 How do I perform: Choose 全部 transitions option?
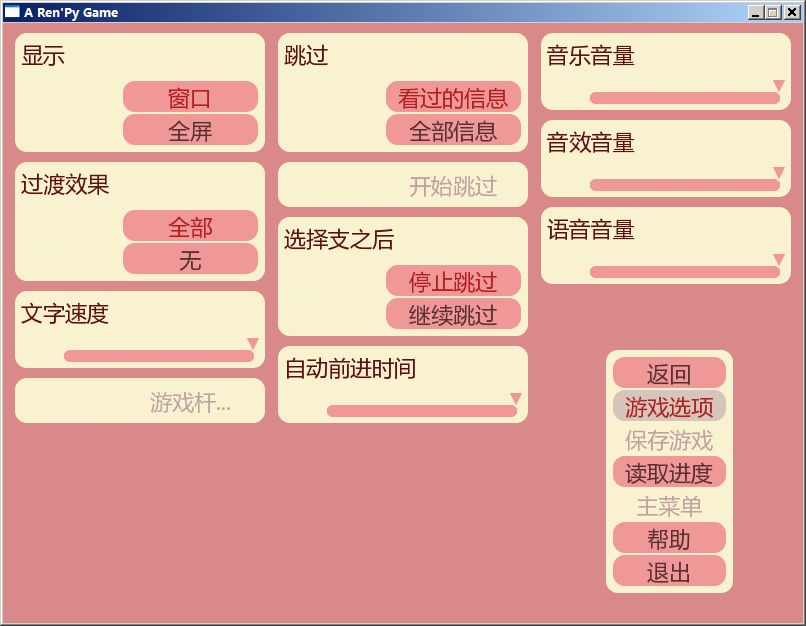coord(190,226)
